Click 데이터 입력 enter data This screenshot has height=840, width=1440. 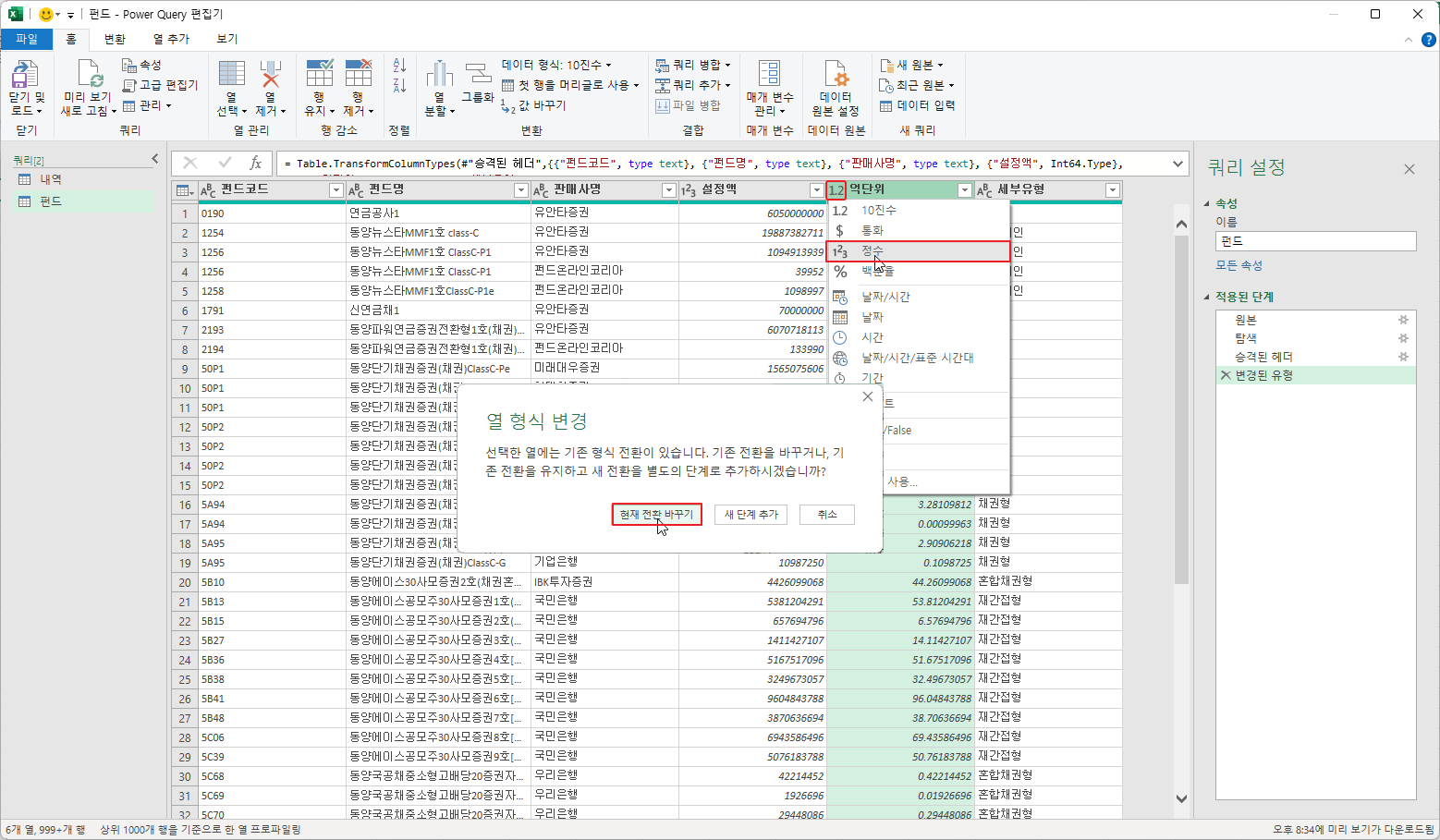[x=917, y=106]
